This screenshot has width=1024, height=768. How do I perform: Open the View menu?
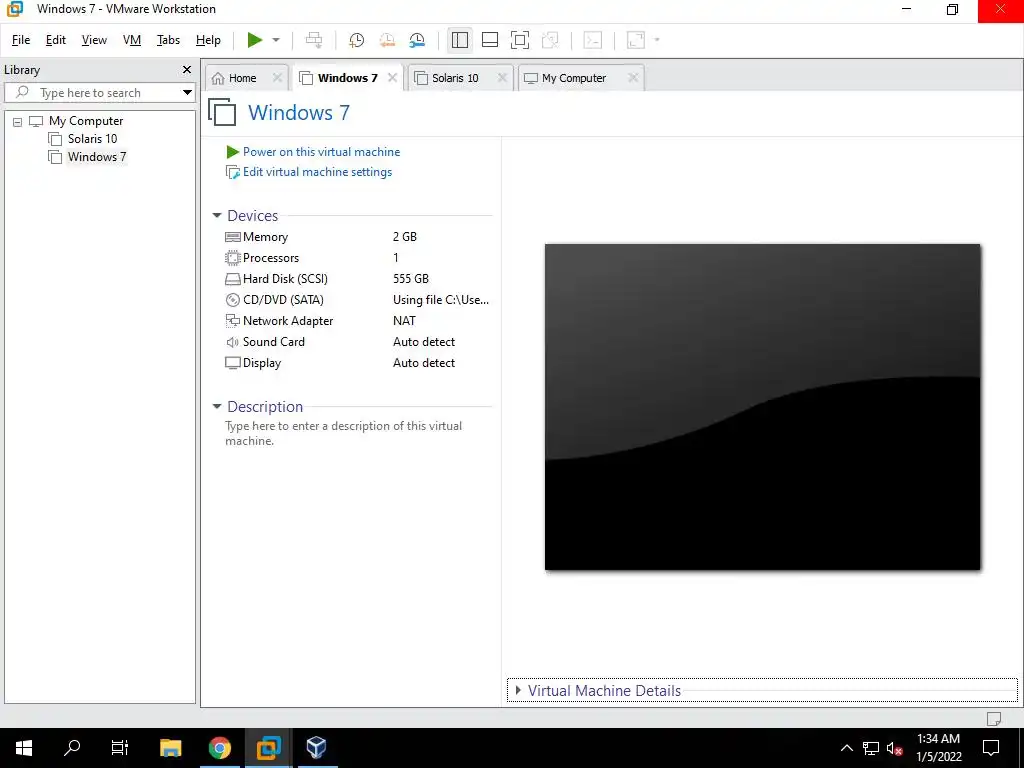click(94, 40)
